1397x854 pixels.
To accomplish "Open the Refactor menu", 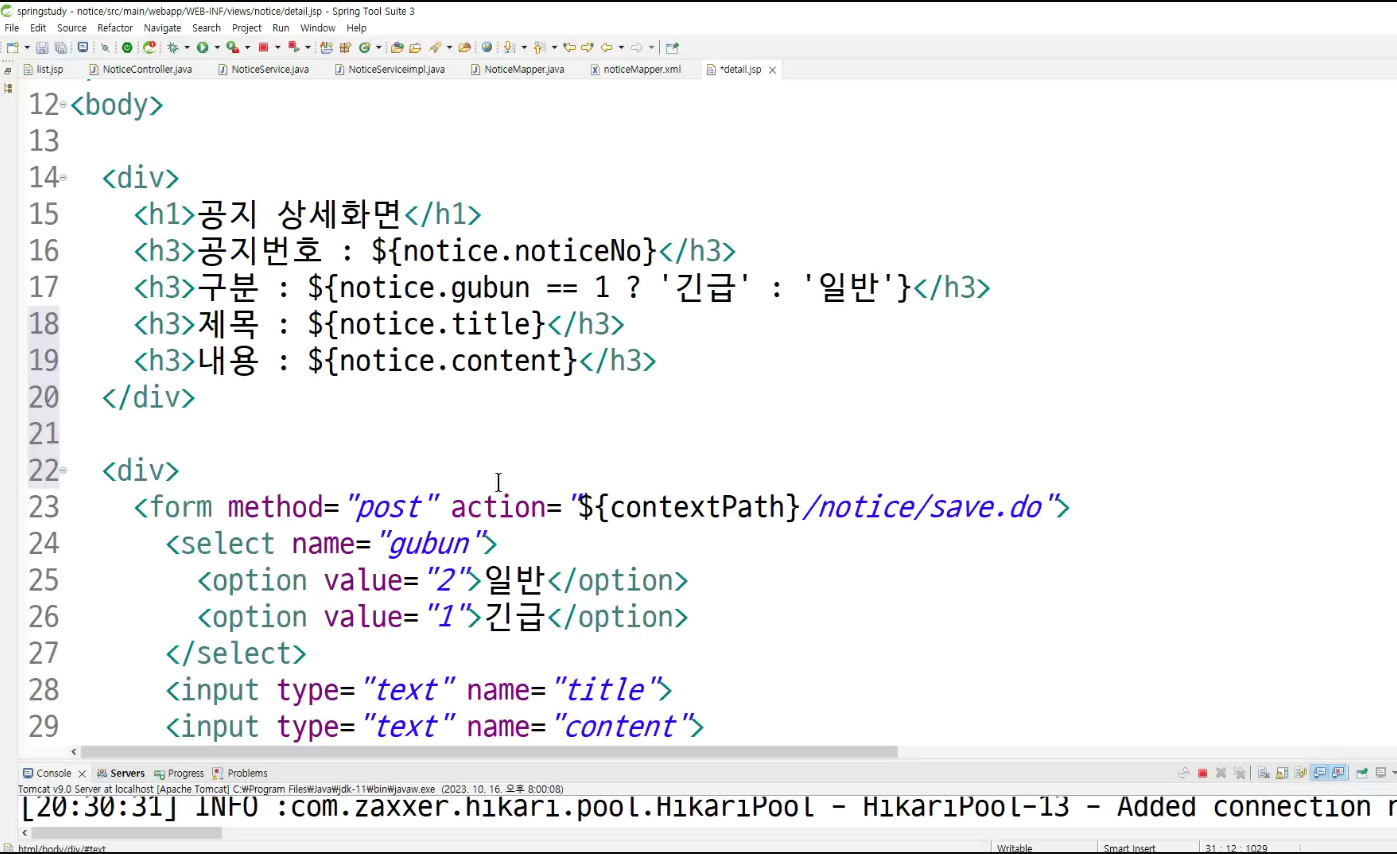I will [x=115, y=28].
